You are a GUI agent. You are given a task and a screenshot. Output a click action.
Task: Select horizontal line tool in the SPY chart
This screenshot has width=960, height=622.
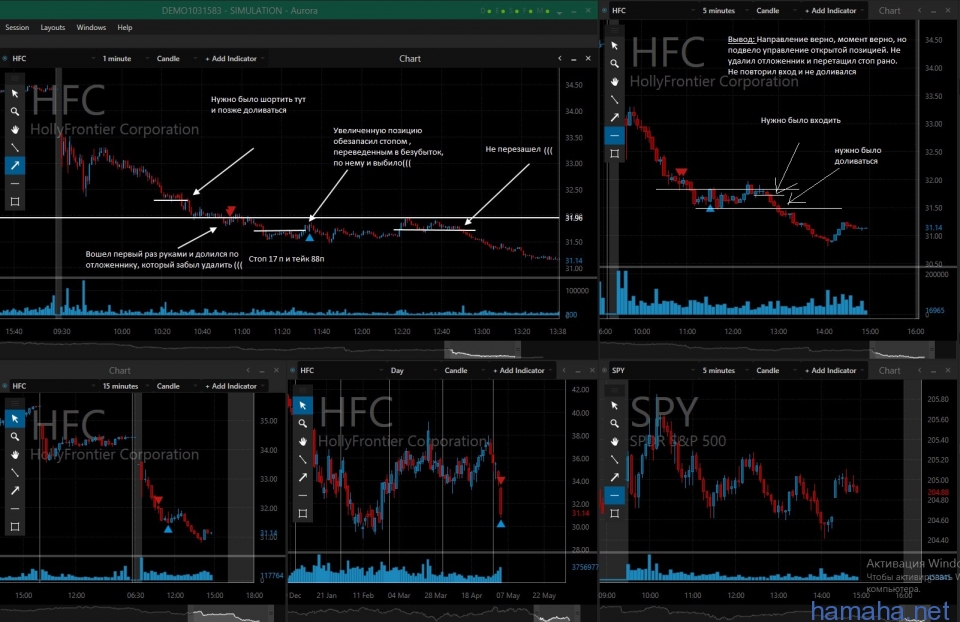click(x=614, y=495)
